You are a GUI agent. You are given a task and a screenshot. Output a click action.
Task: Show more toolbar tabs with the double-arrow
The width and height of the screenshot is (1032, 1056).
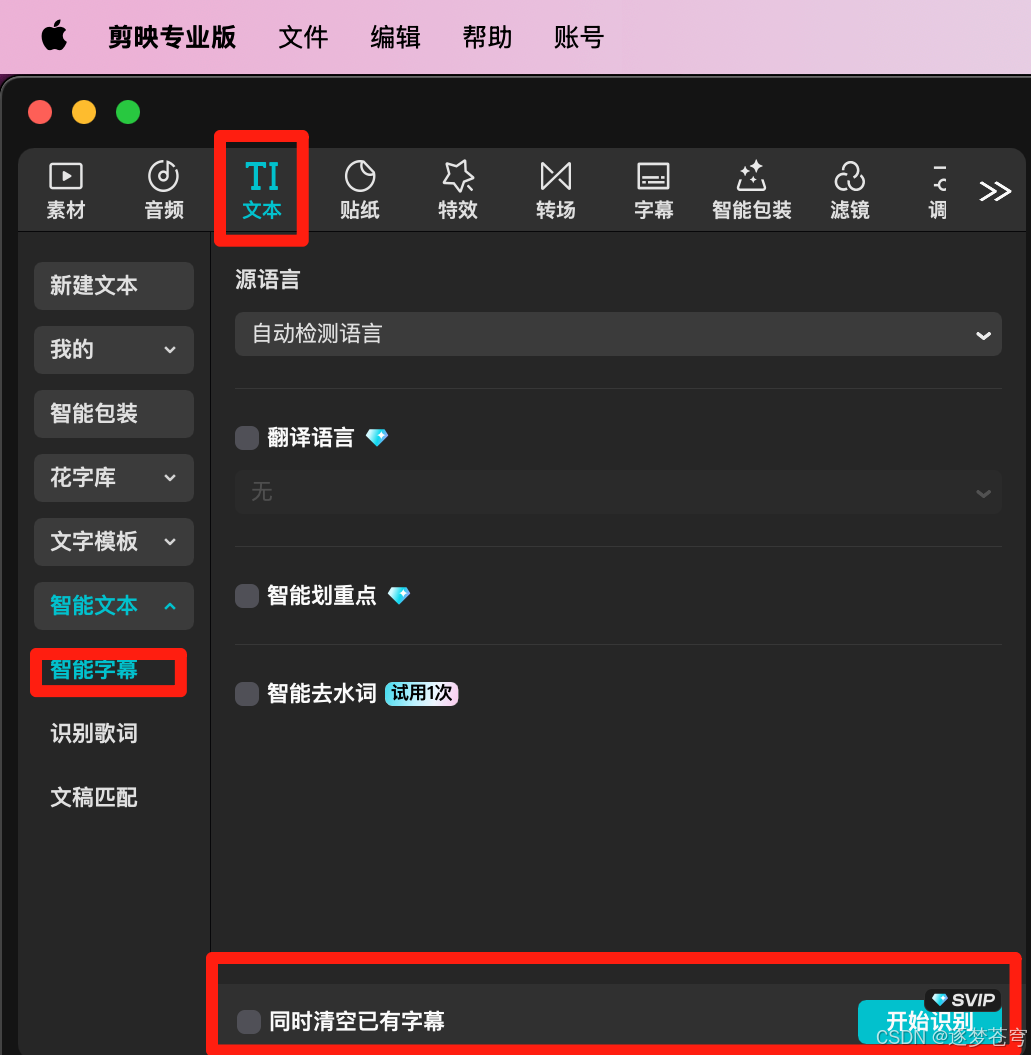[x=995, y=191]
